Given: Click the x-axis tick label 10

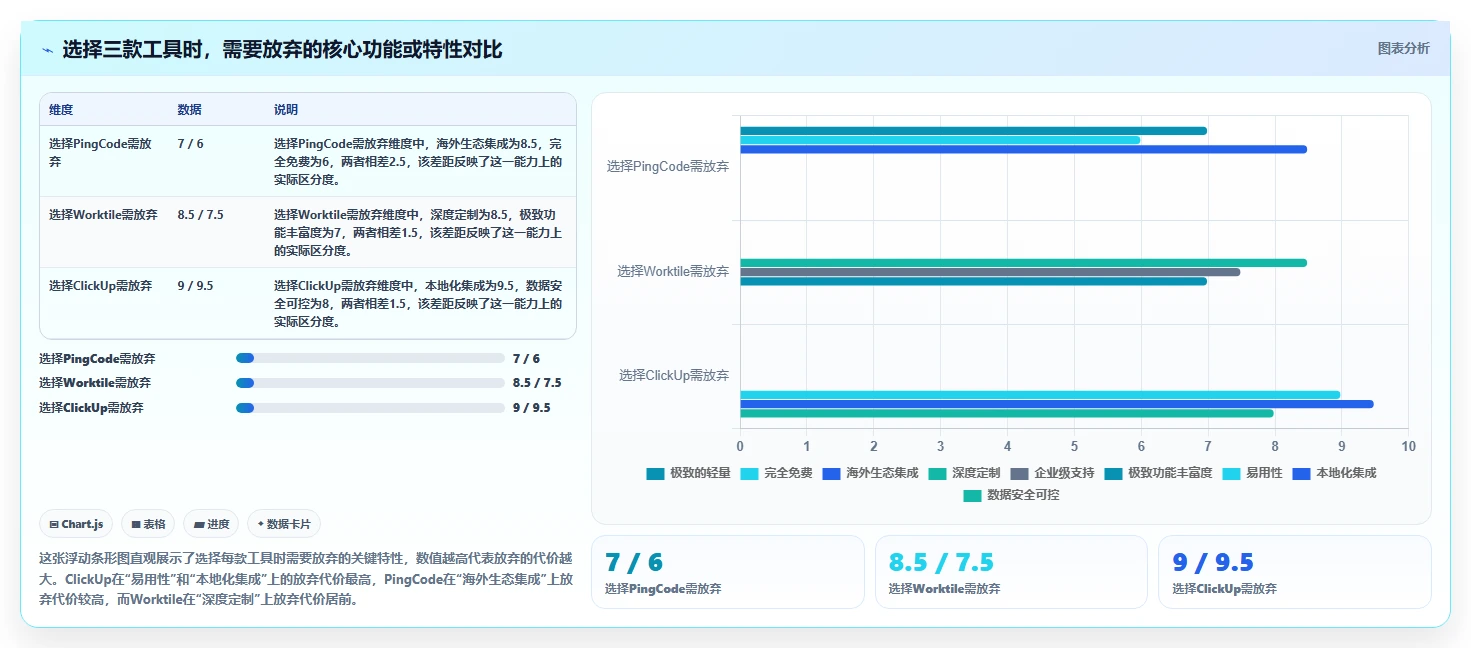Looking at the screenshot, I should click(1408, 446).
